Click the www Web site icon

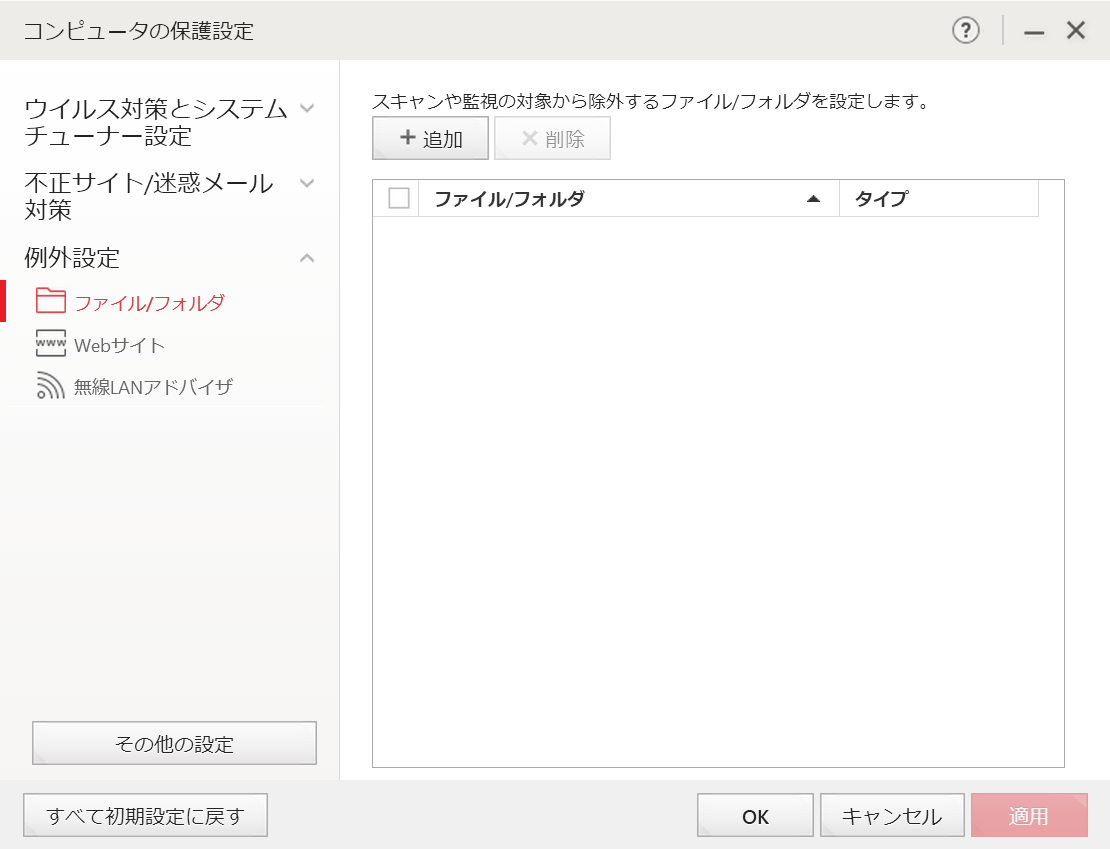[x=50, y=344]
